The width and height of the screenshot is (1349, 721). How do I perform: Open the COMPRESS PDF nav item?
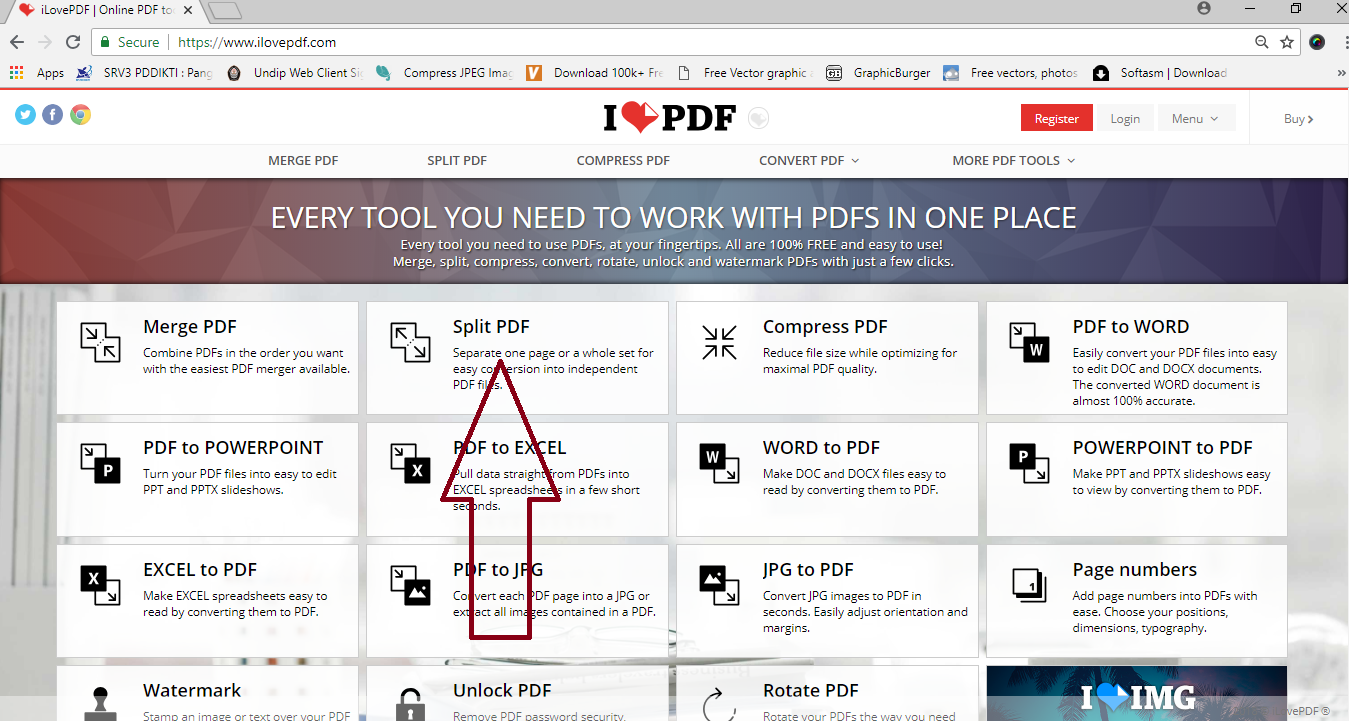(x=623, y=160)
